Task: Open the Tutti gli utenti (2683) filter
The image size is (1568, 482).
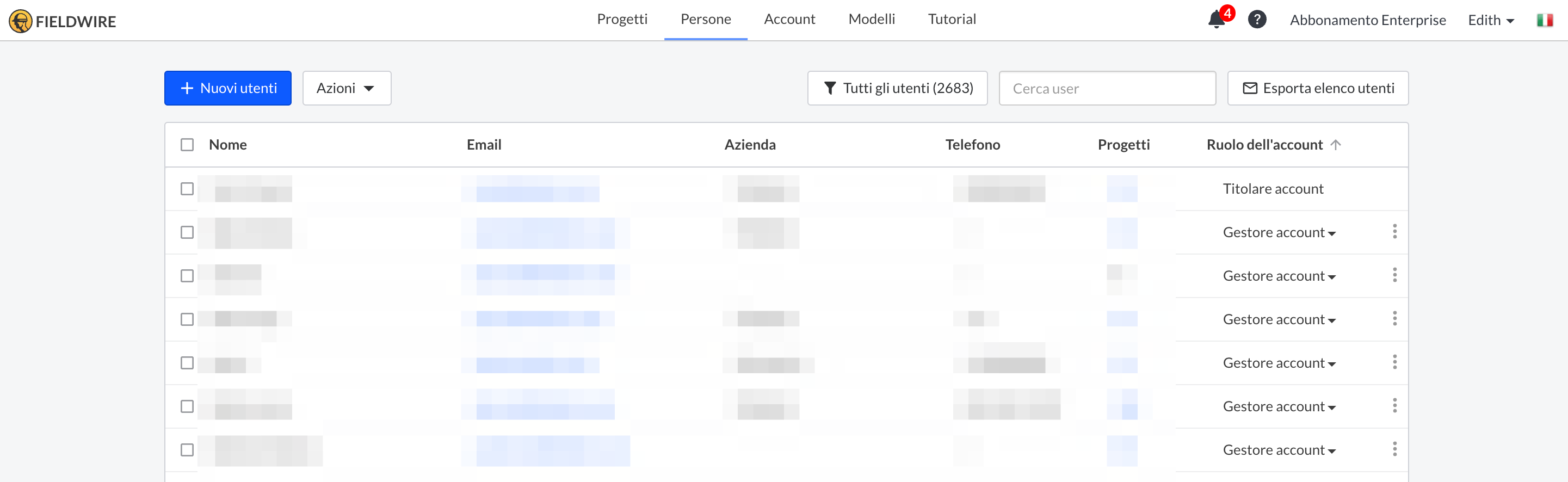Action: 897,88
